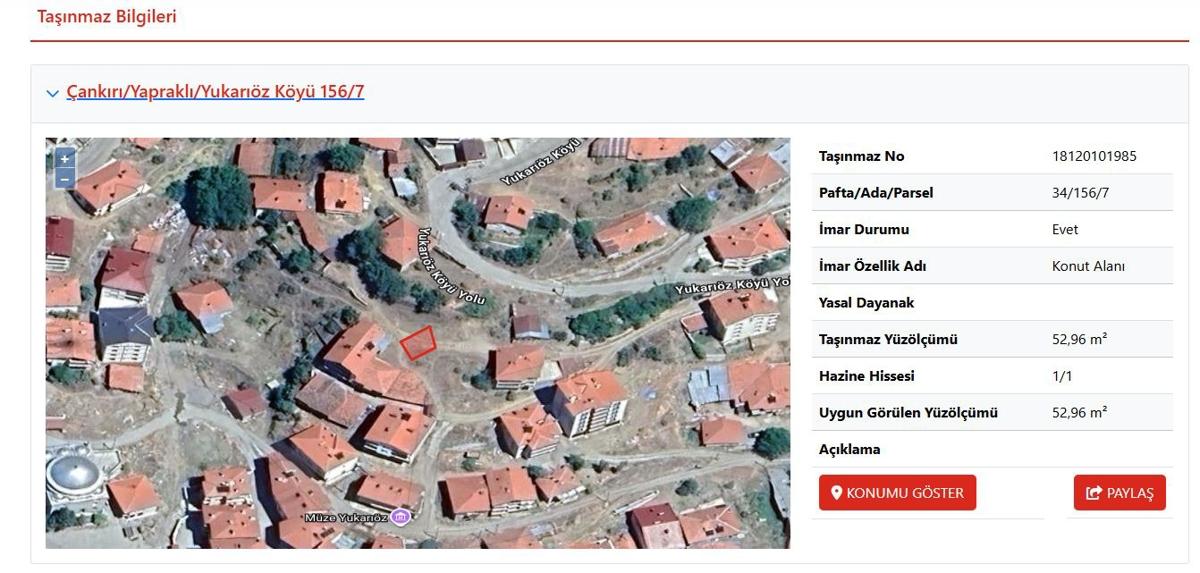Click the Müze Yukarıöz map marker
The height and width of the screenshot is (573, 1200).
400,517
